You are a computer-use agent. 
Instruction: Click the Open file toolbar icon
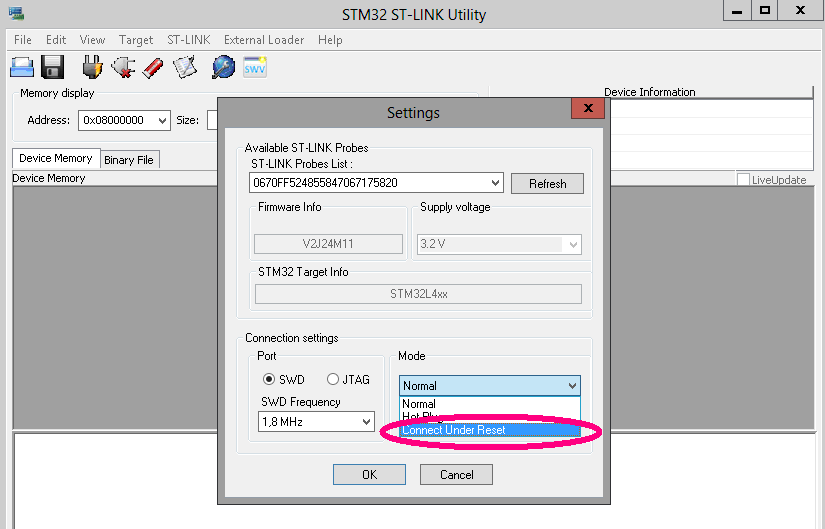(x=22, y=67)
